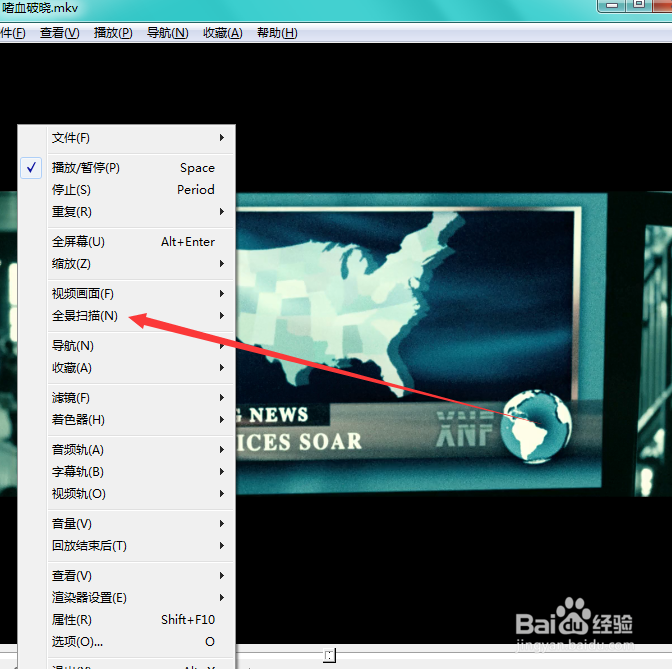
Task: Expand the 滤镜(F) submenu
Action: click(140, 398)
